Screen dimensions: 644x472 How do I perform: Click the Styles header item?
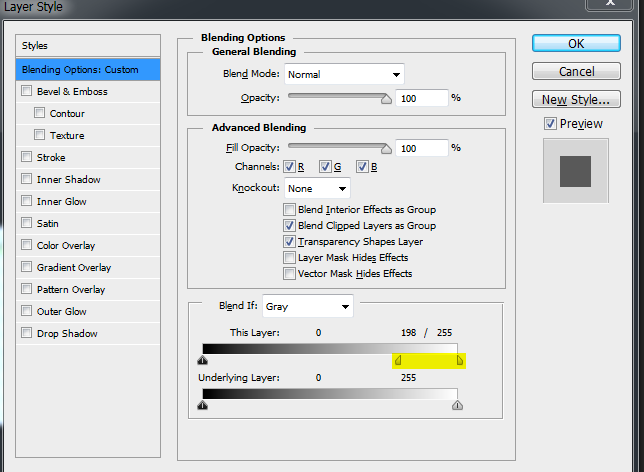(x=88, y=46)
